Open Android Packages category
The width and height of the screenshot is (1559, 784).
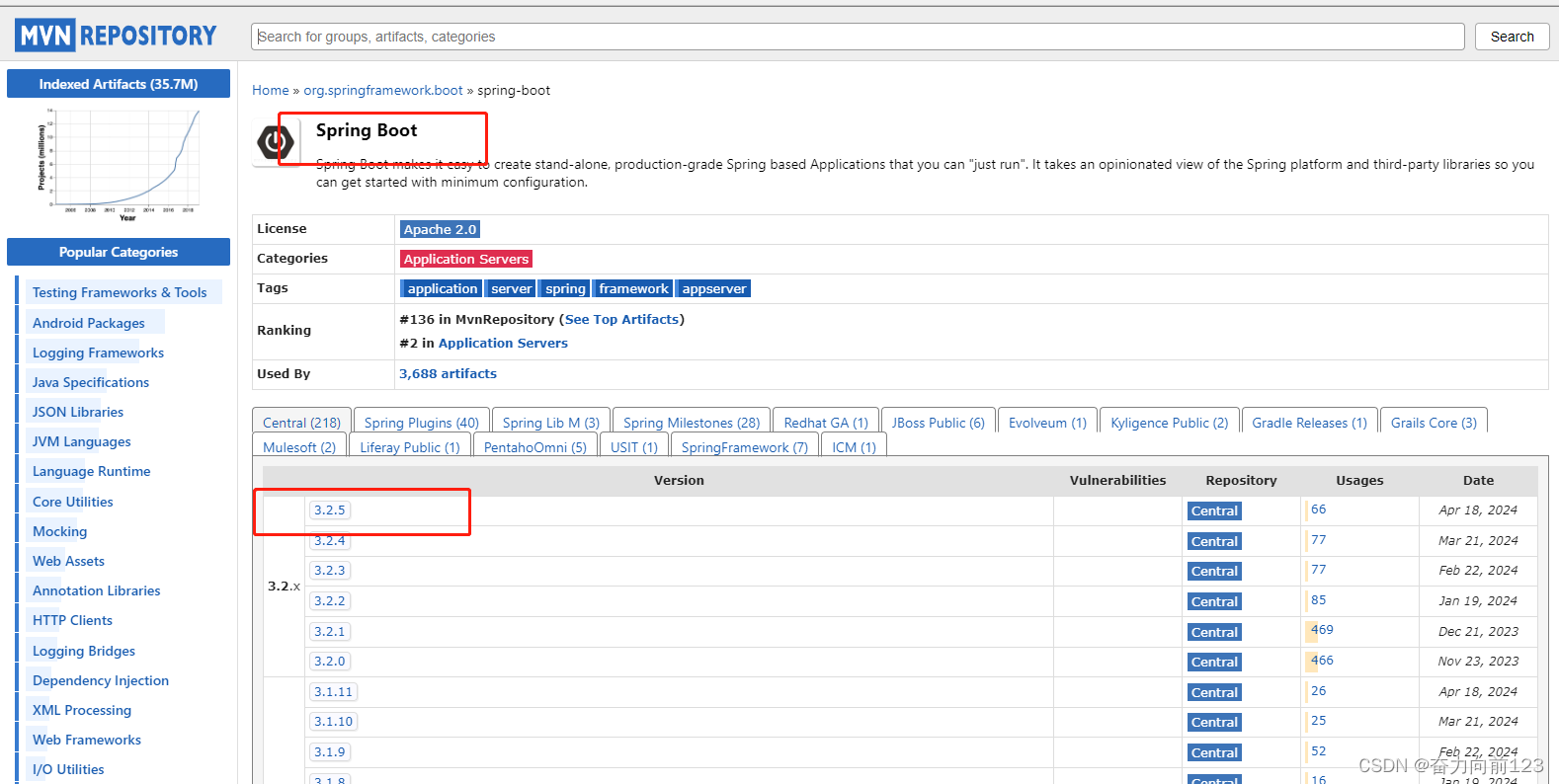point(89,323)
